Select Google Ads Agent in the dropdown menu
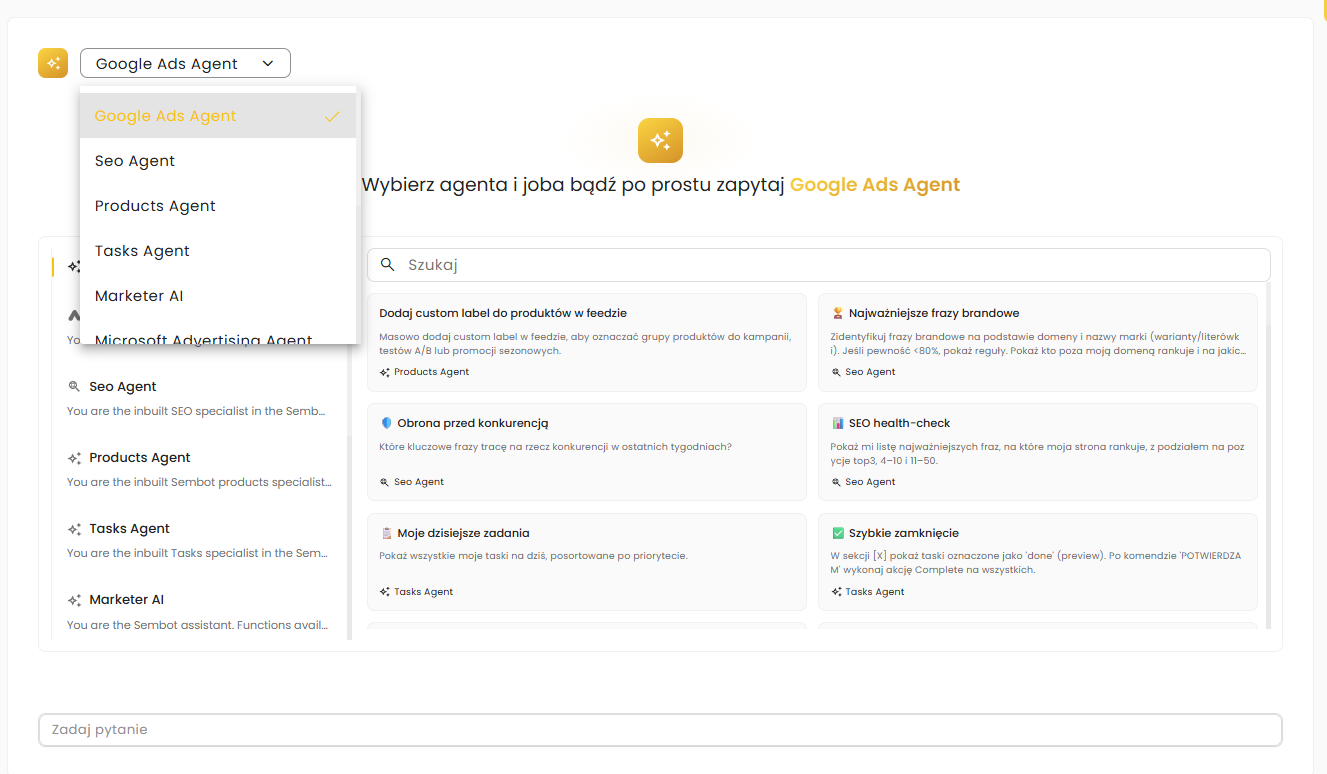Screen dimensions: 1327x774 [218, 116]
